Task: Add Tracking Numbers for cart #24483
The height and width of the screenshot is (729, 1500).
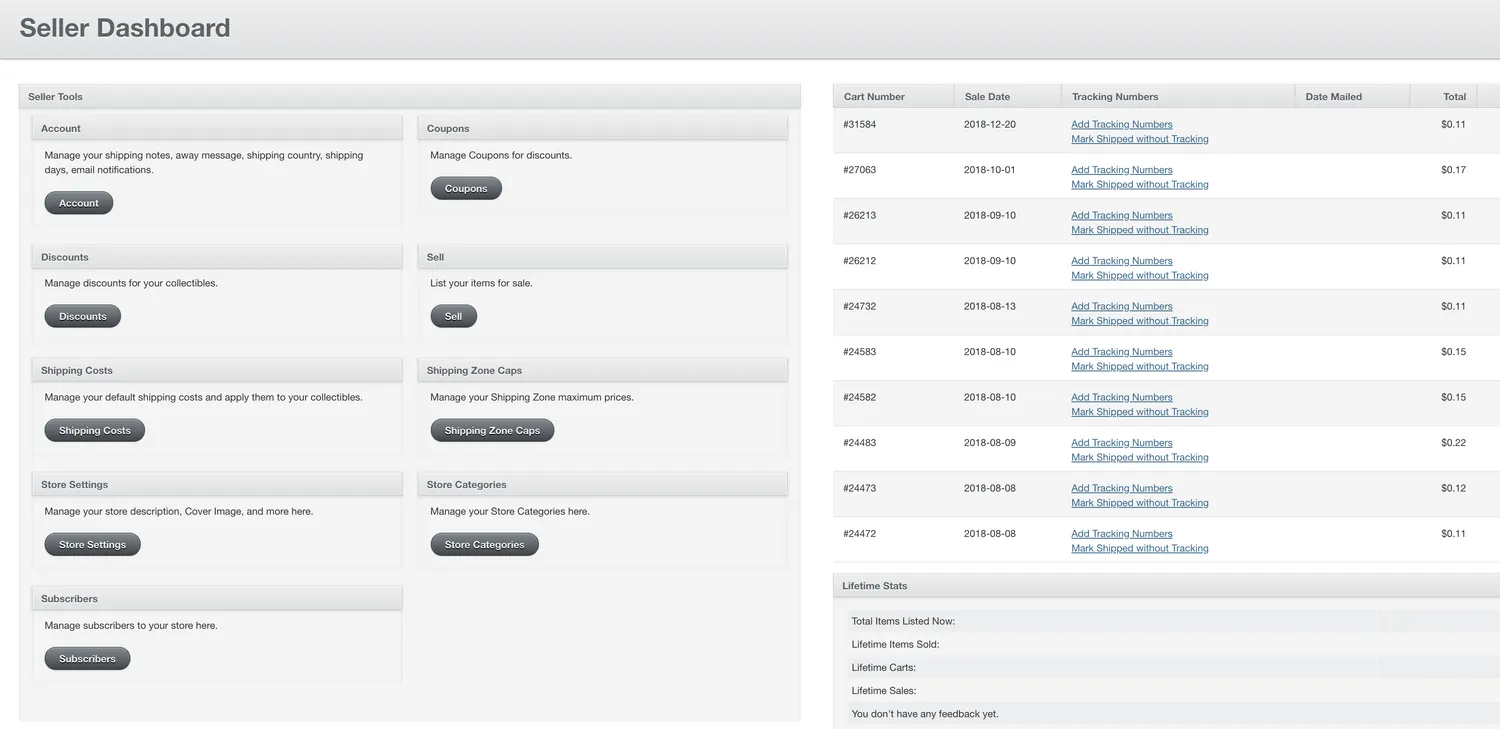Action: pos(1121,443)
